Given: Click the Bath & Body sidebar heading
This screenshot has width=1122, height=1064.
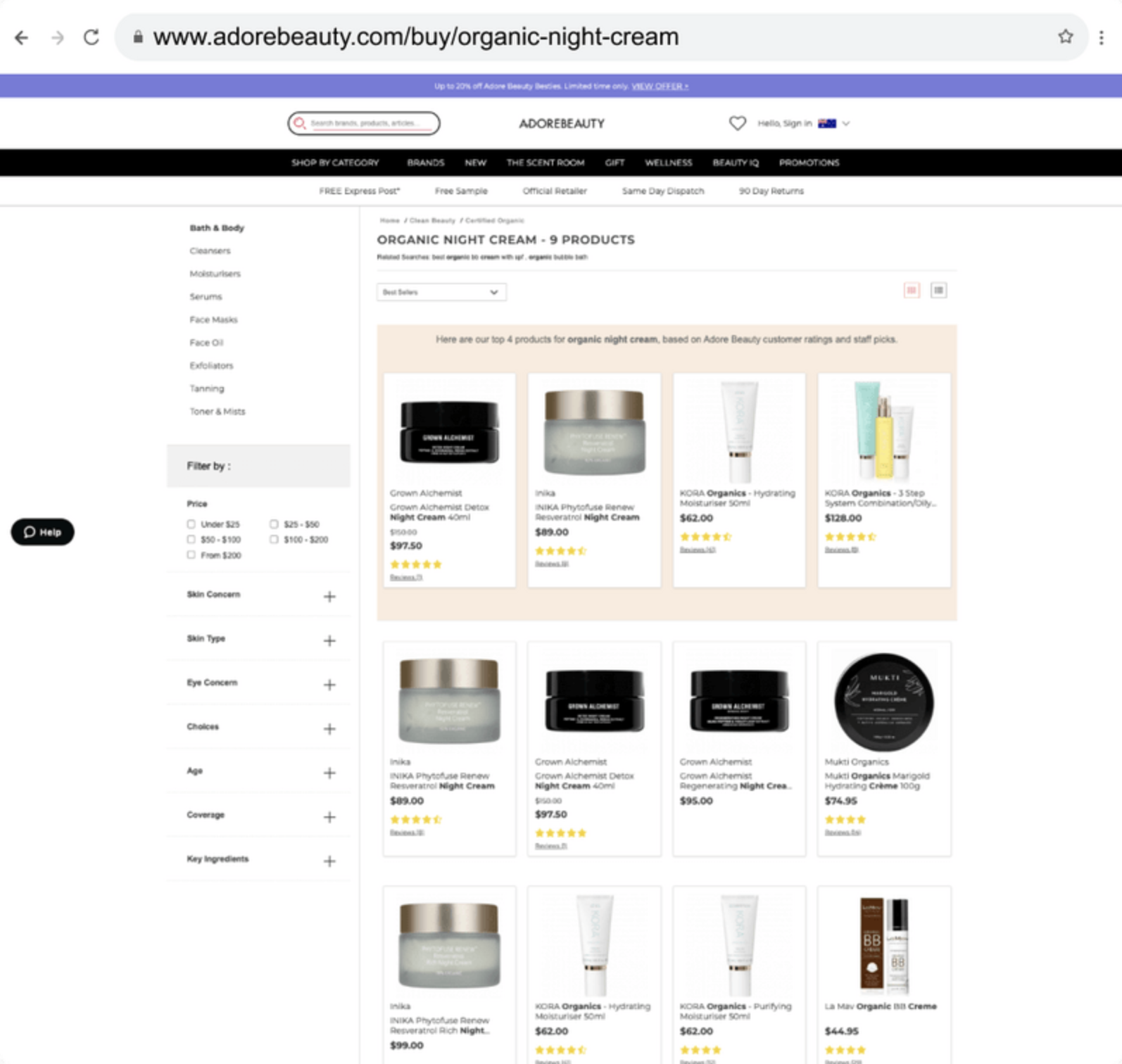Looking at the screenshot, I should pos(217,228).
